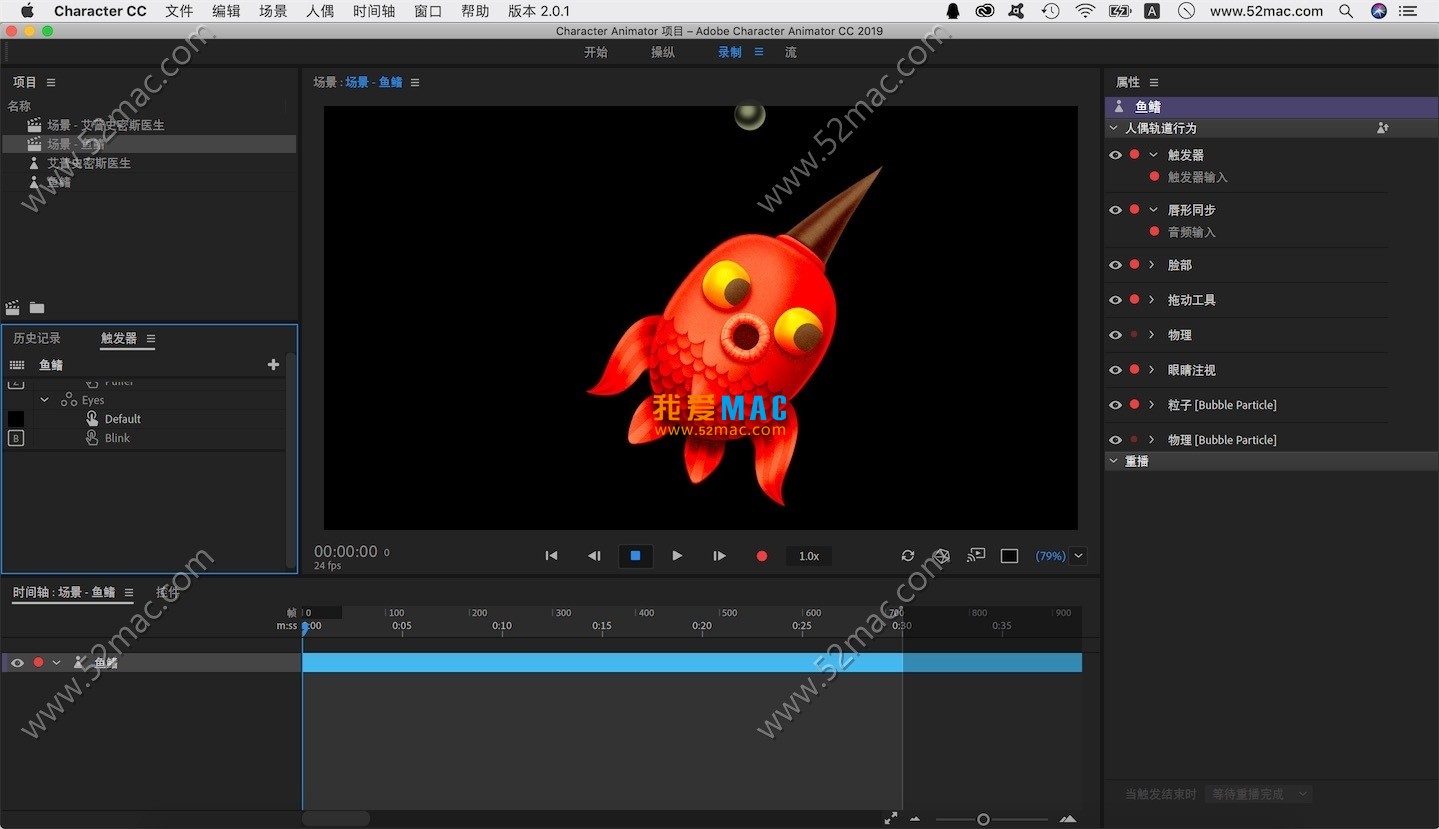Image resolution: width=1439 pixels, height=829 pixels.
Task: Play the scene with the play button
Action: pyautogui.click(x=677, y=556)
